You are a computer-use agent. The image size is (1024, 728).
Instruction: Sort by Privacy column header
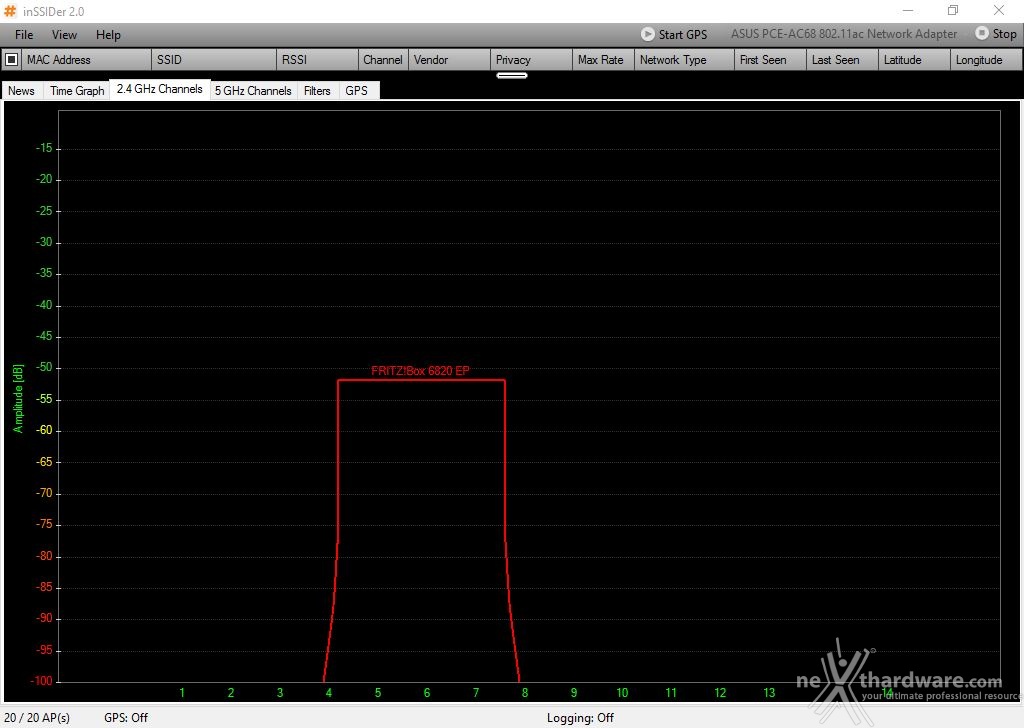click(x=530, y=59)
